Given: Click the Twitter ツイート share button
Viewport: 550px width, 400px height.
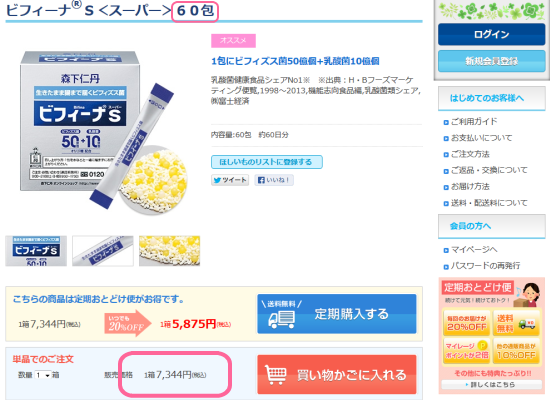Looking at the screenshot, I should (230, 180).
